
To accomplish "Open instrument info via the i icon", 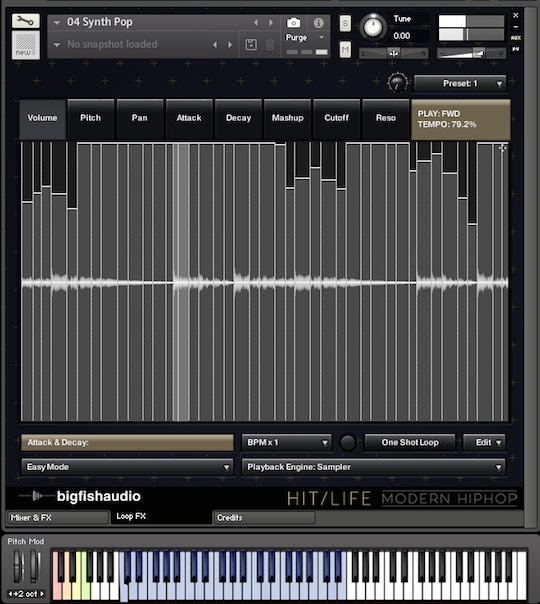I will (x=318, y=23).
